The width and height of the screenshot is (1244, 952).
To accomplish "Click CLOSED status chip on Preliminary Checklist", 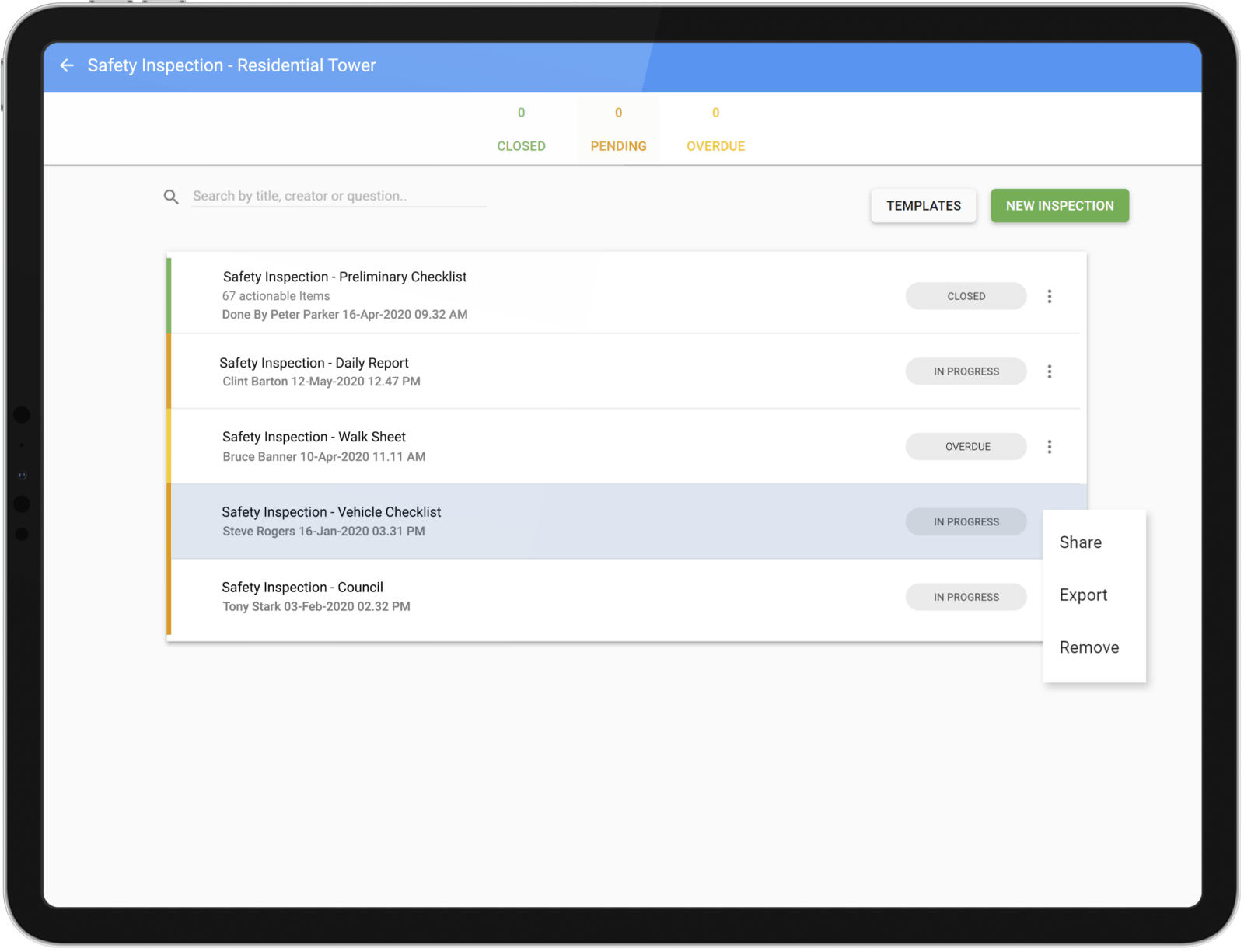I will [x=966, y=296].
